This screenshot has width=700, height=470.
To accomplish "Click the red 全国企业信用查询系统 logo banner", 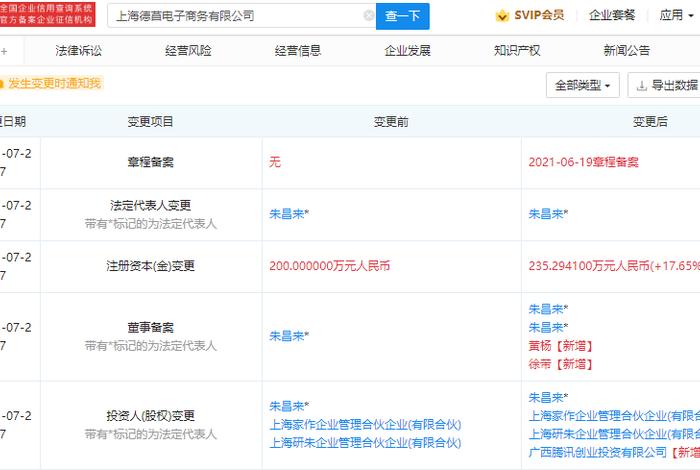I will coord(47,14).
